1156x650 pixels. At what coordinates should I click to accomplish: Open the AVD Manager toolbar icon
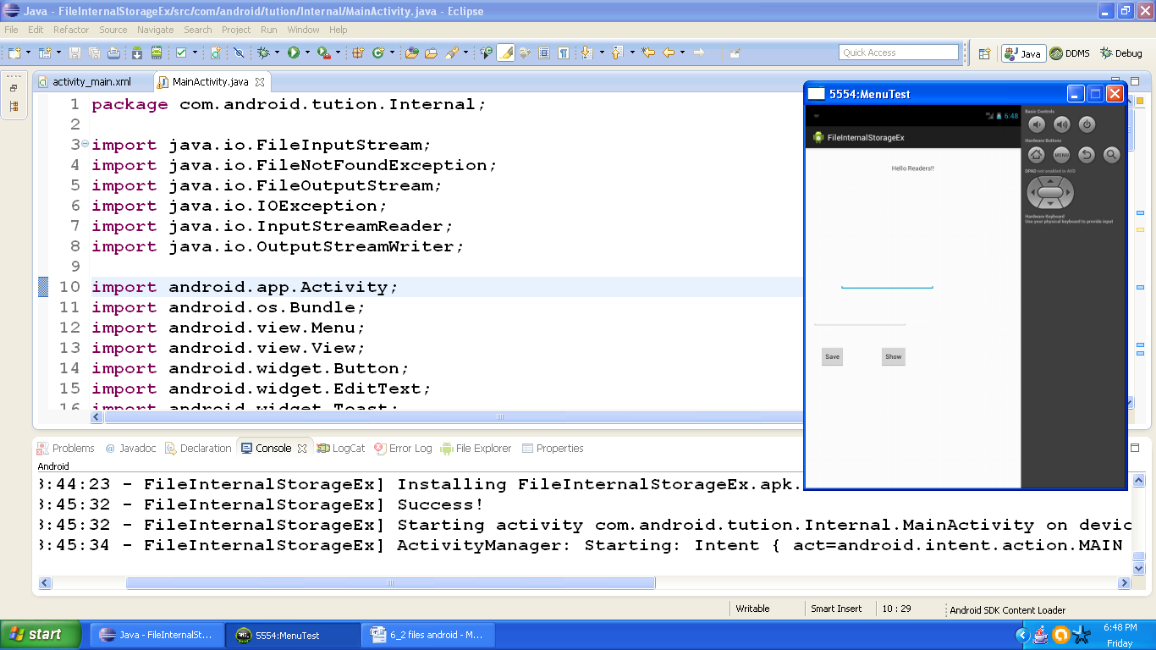pyautogui.click(x=157, y=51)
